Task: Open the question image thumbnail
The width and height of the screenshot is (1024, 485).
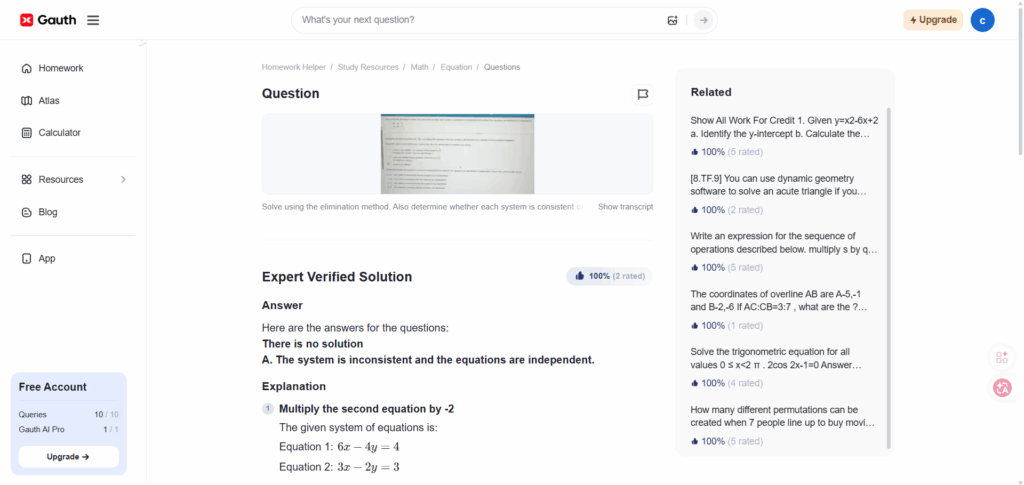Action: [x=457, y=154]
